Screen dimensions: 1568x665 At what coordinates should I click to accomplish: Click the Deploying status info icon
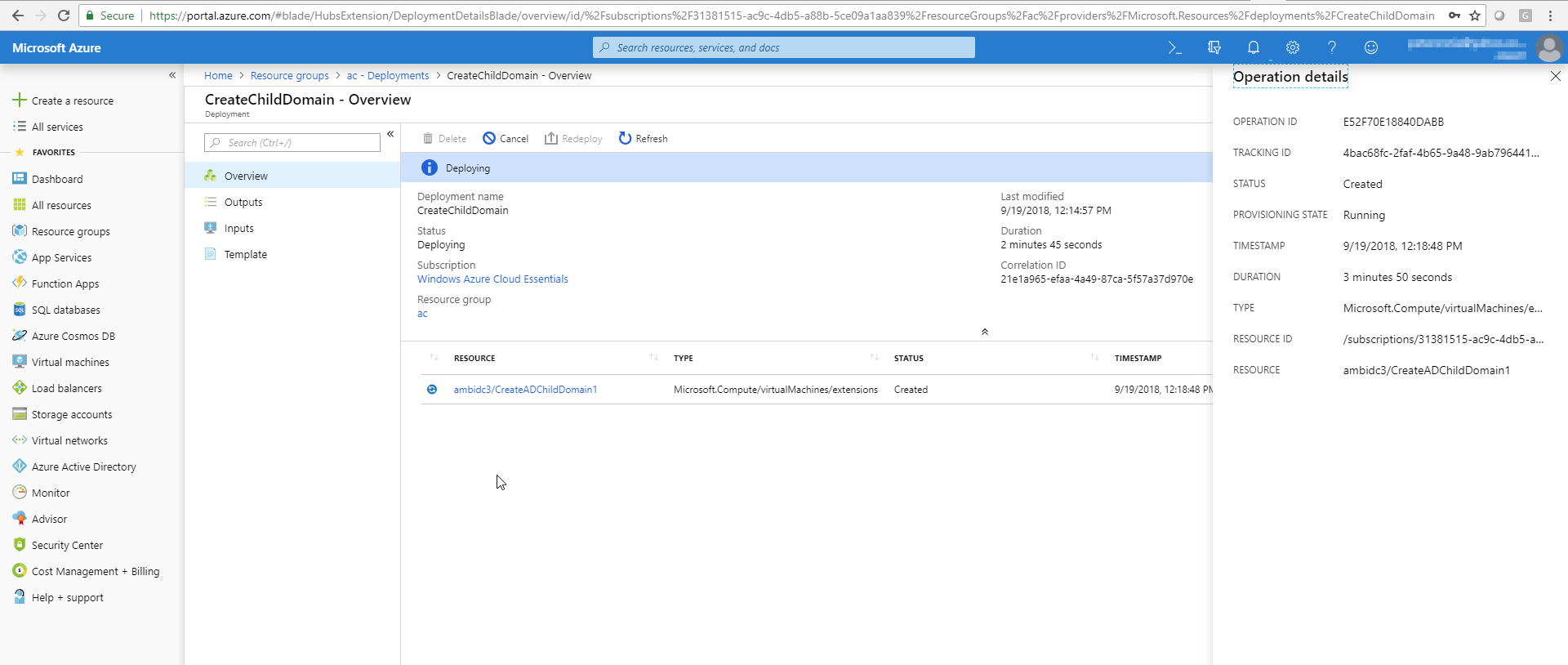click(x=429, y=167)
